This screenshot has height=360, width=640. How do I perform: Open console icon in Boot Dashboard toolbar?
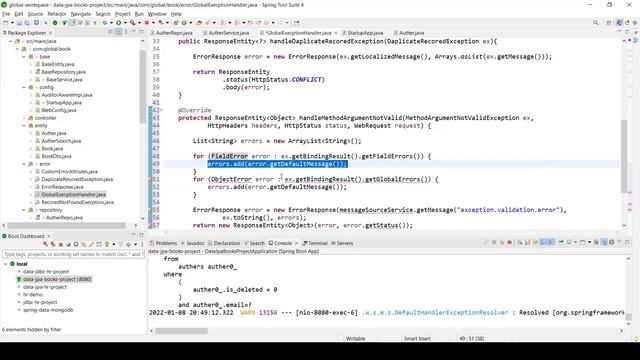(76, 244)
